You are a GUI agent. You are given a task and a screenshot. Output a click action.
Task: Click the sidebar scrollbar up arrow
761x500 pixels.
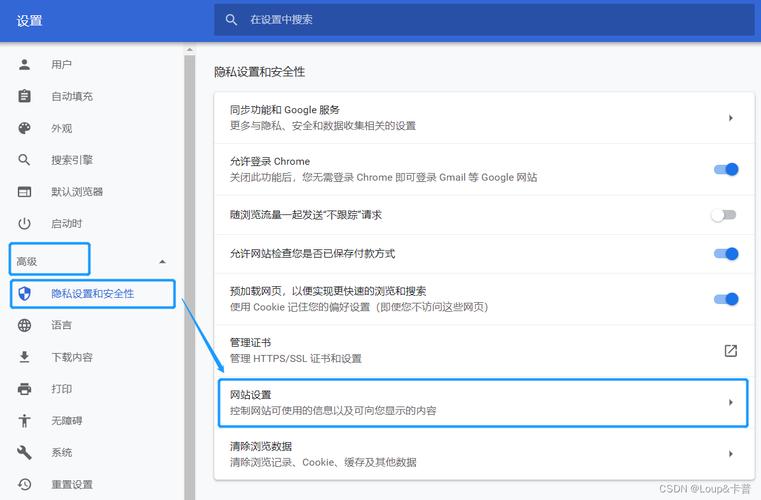tap(190, 50)
